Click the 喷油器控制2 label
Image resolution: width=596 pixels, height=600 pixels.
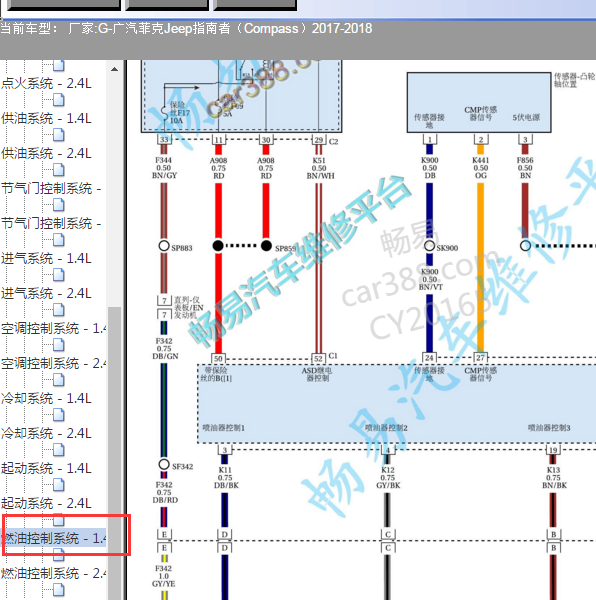(386, 427)
